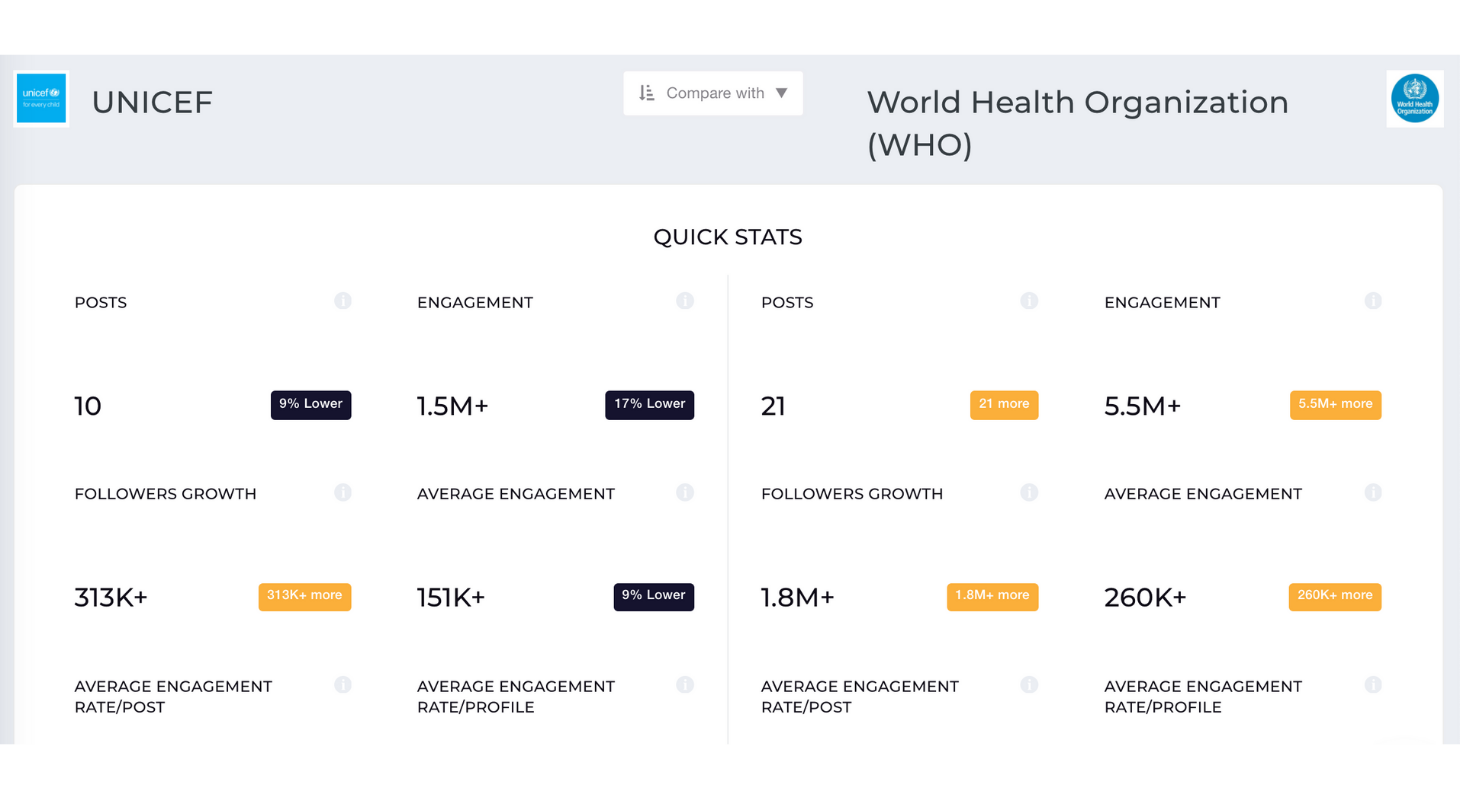Click the UNICEF profile name heading
This screenshot has height=800, width=1460.
[x=152, y=102]
